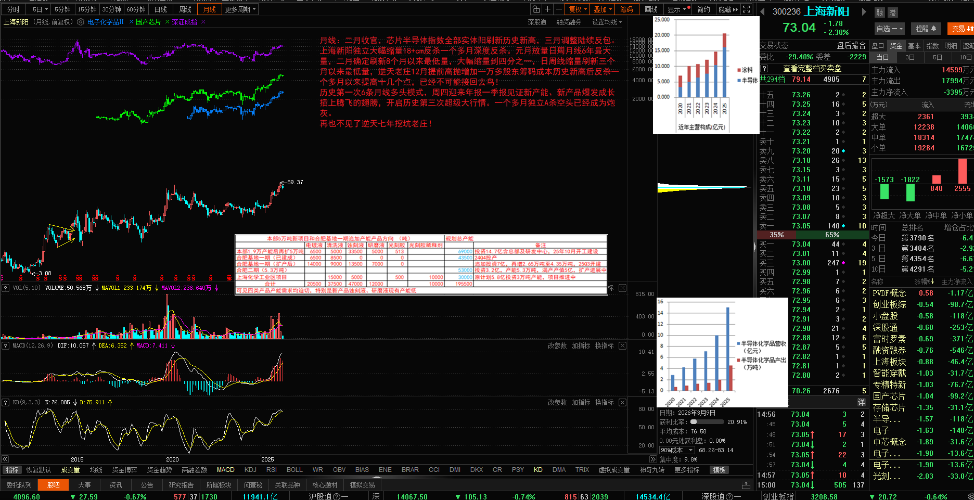Select the 15分钟 period tab

pyautogui.click(x=87, y=9)
